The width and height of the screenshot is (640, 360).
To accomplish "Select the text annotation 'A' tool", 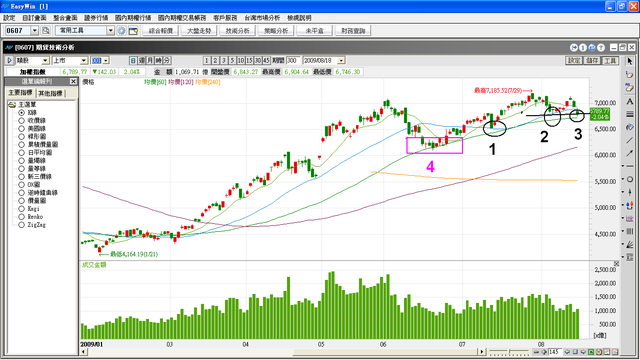I will (629, 101).
